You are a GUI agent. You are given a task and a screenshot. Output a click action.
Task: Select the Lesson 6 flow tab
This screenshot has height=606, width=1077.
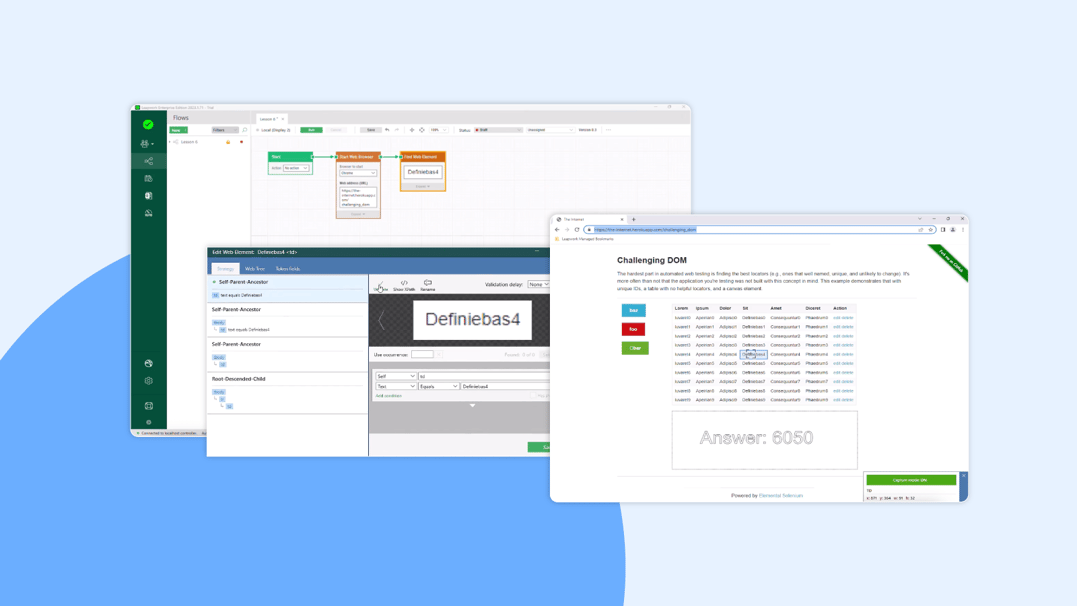[x=267, y=118]
